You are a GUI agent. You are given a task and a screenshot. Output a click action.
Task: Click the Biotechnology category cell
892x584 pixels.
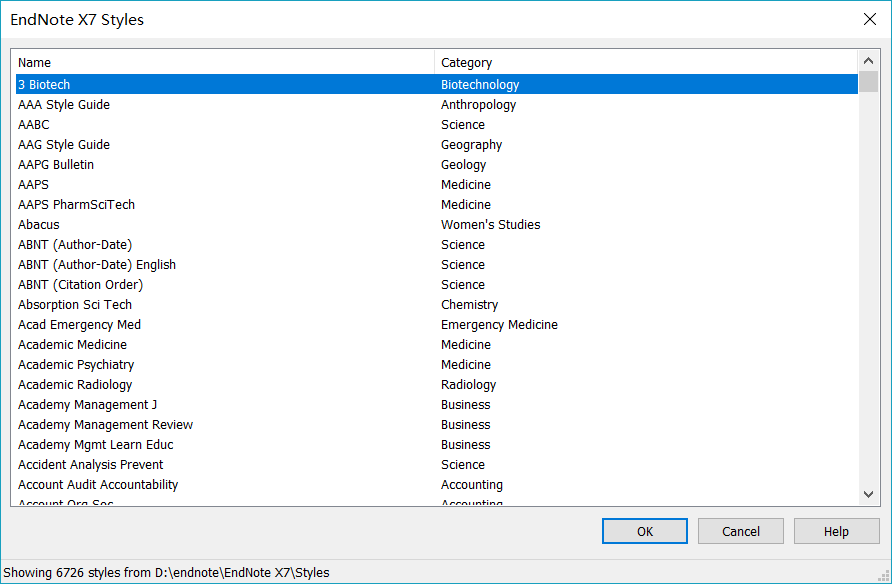[480, 85]
